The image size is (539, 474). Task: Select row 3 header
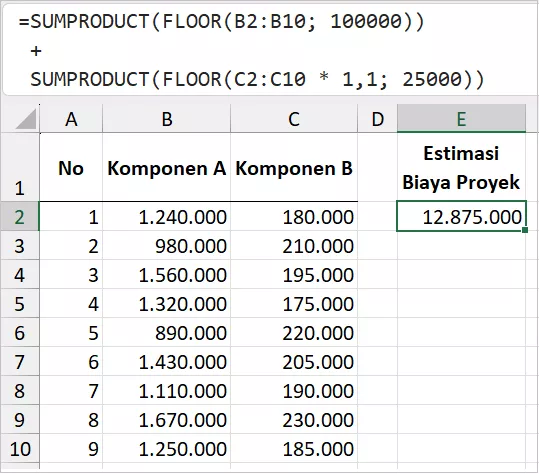point(20,245)
